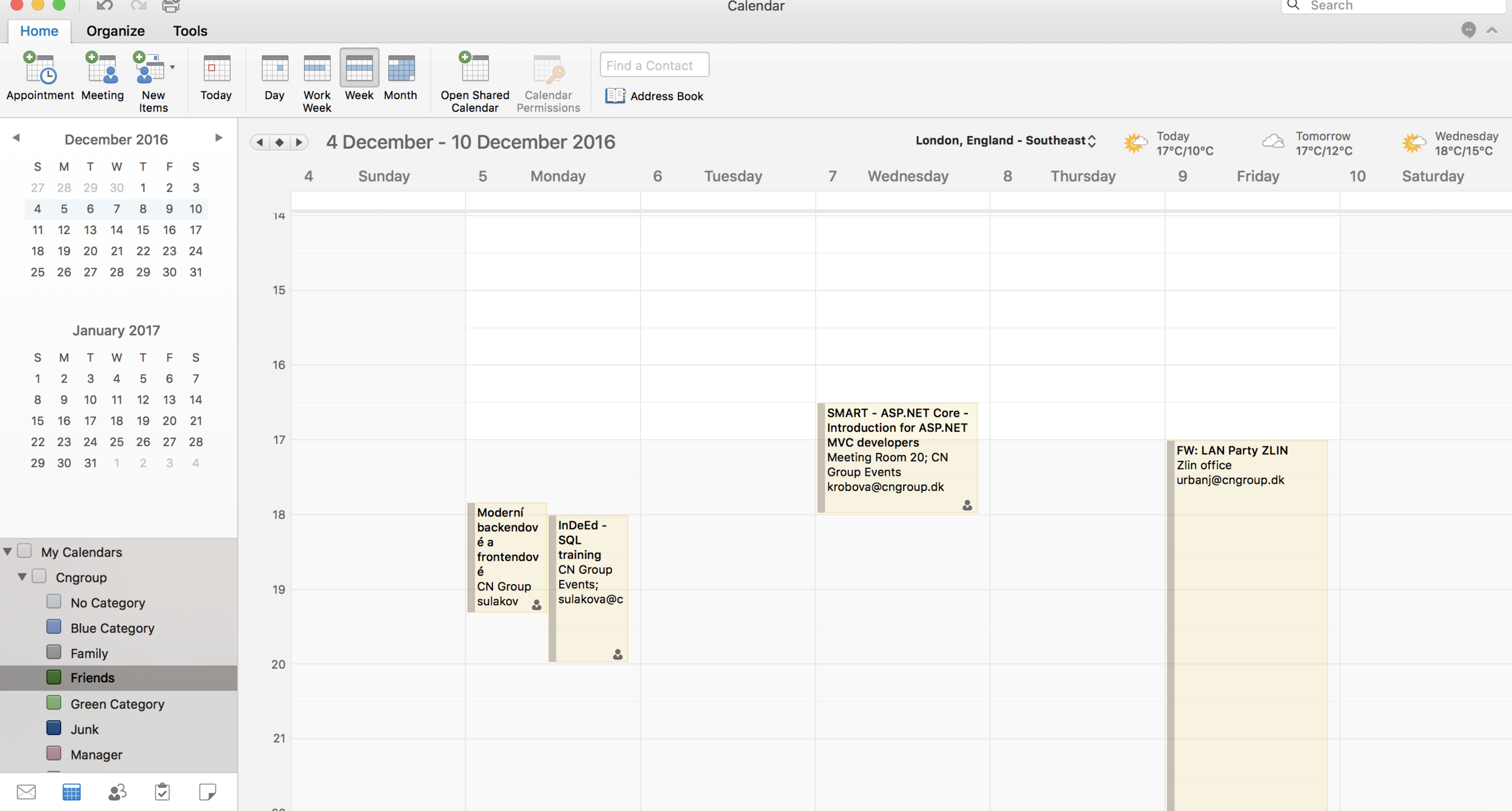
Task: Go to Mail view in bottom bar
Action: tap(26, 792)
